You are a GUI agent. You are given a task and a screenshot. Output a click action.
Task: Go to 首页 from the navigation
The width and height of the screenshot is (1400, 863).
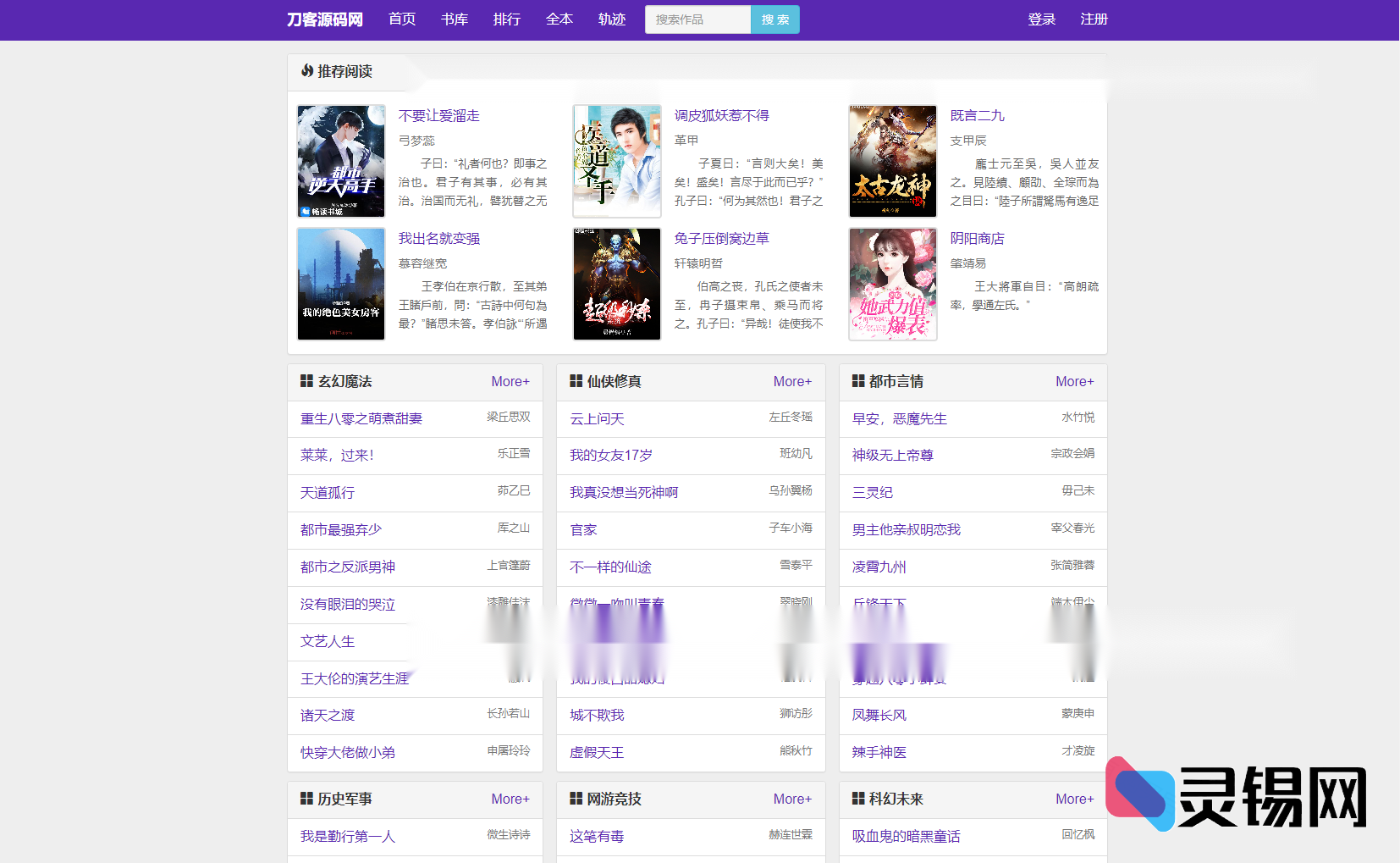coord(402,19)
